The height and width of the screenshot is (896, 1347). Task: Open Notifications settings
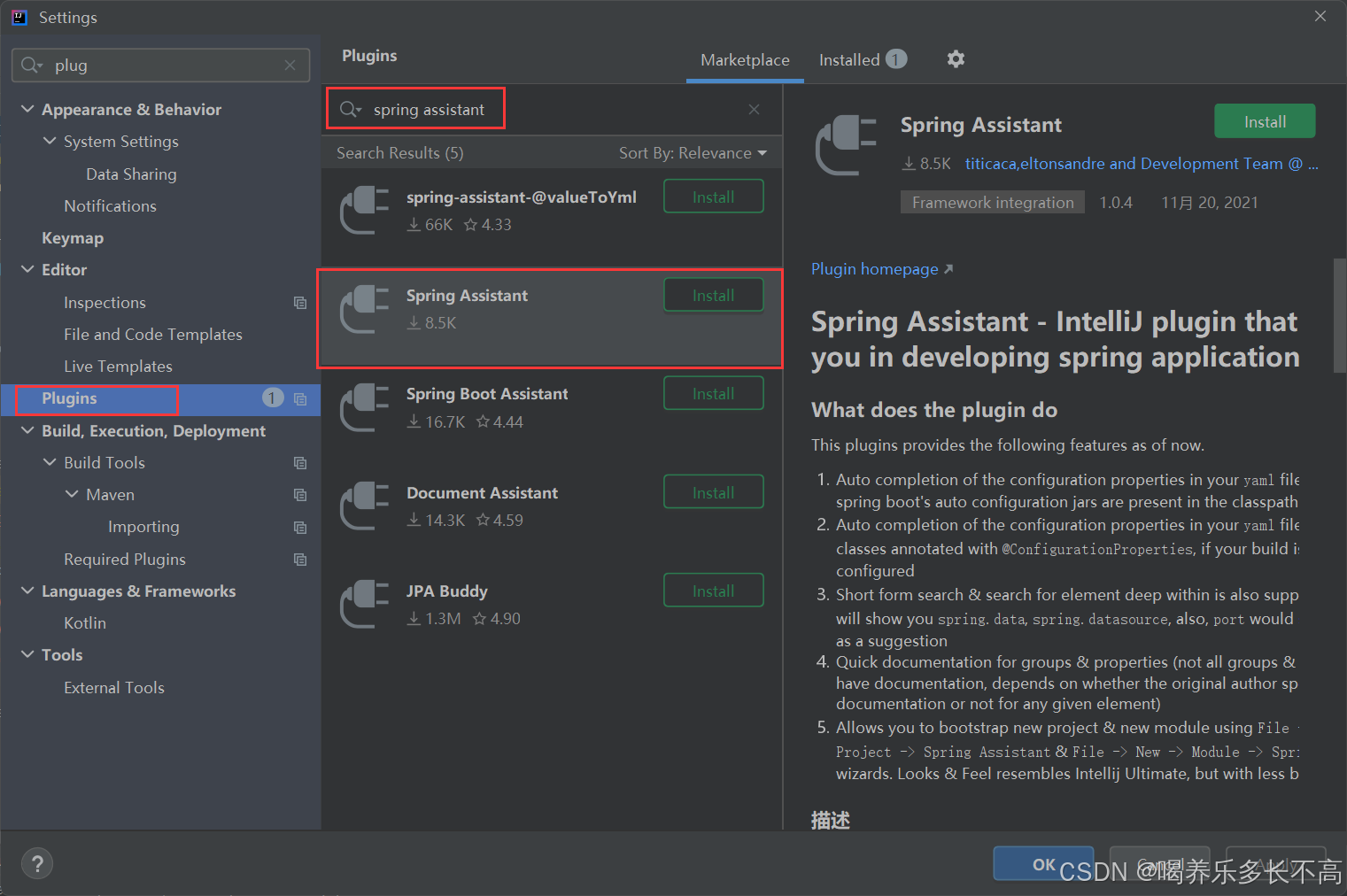click(110, 206)
